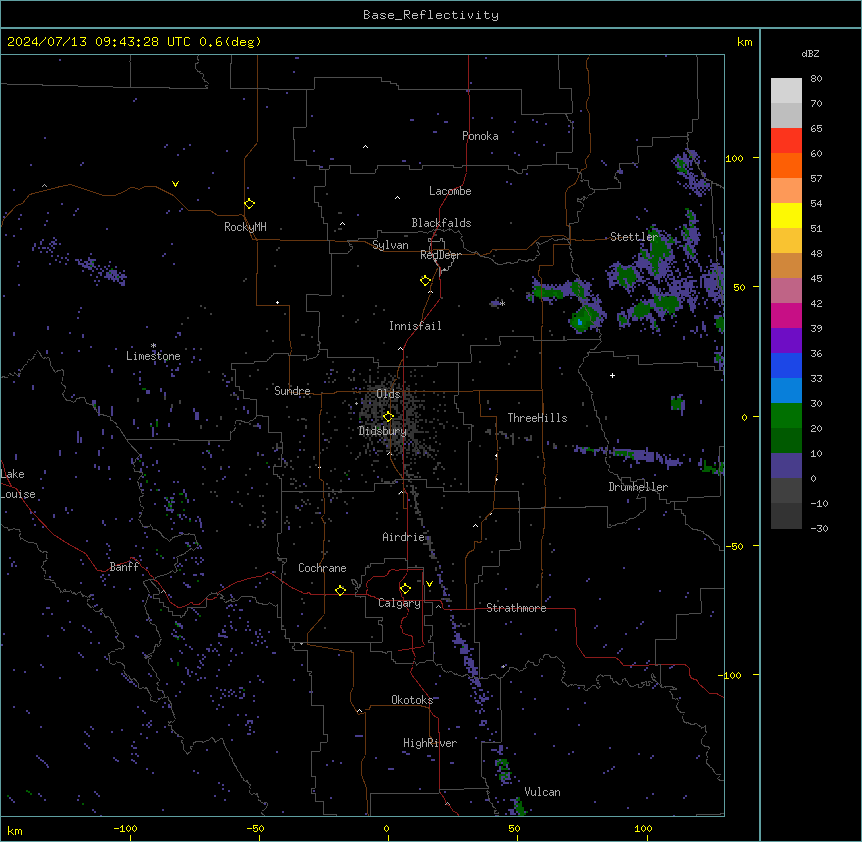Click the Okotoks city label

pyautogui.click(x=412, y=700)
